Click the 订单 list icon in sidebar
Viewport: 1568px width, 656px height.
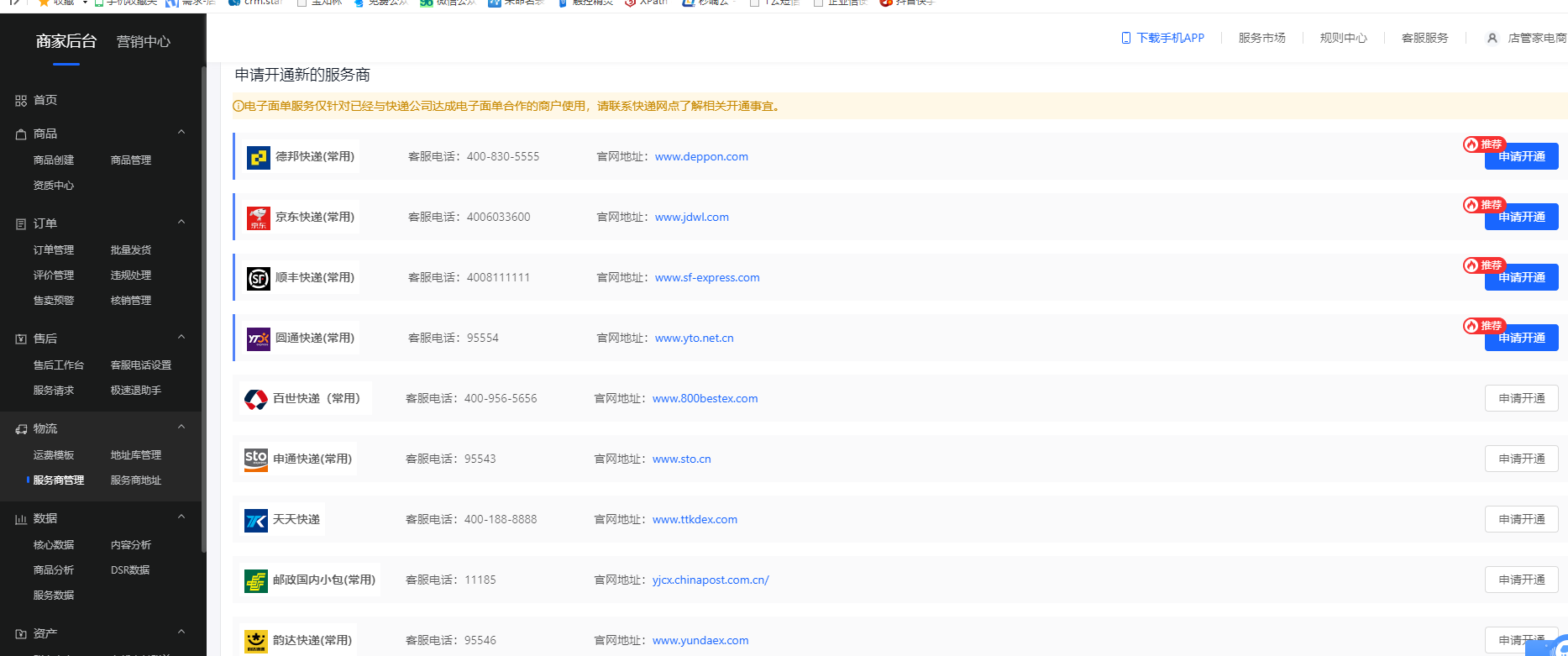coord(21,224)
